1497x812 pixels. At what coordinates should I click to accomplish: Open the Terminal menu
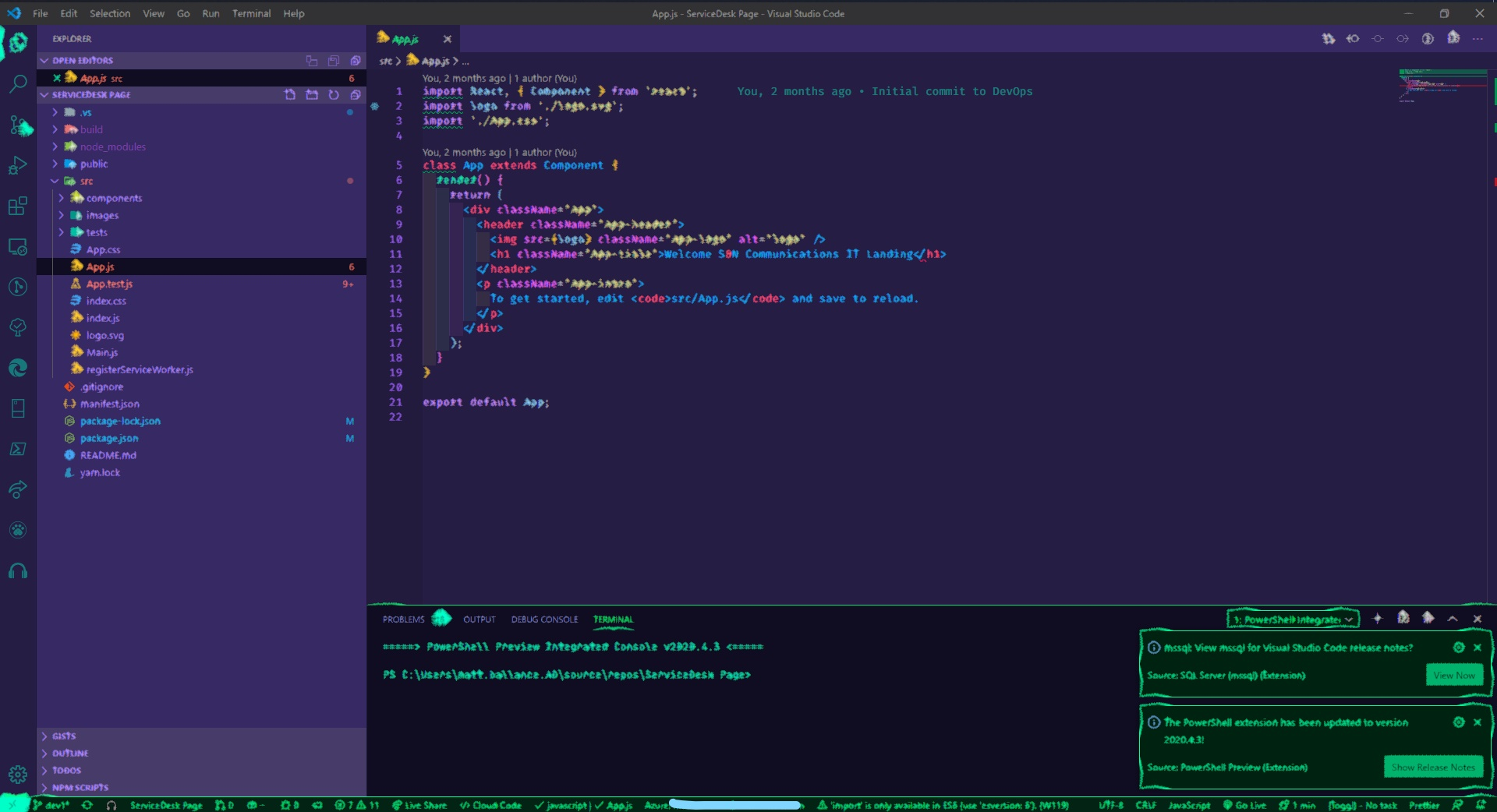pos(251,13)
